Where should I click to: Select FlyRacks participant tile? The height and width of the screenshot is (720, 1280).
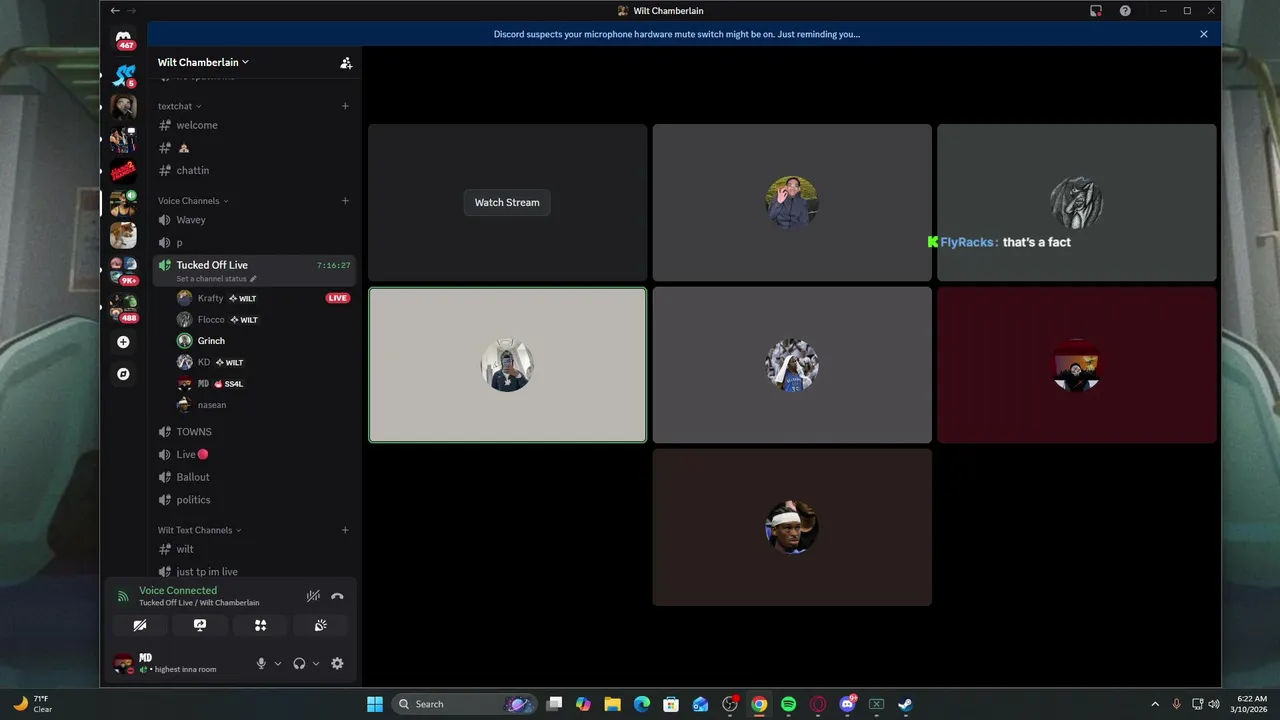tap(1077, 203)
